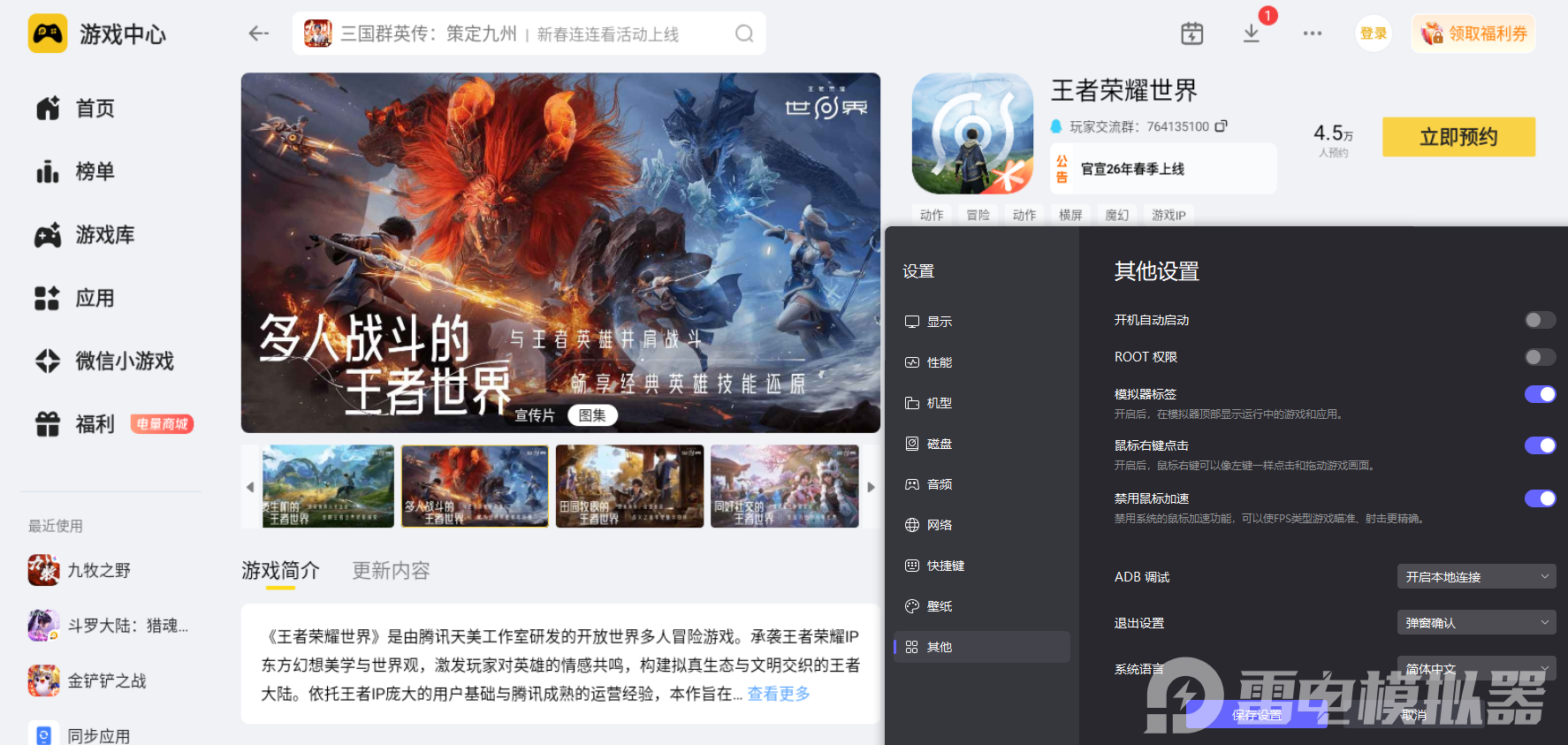
Task: Open 网络 network settings
Action: (982, 525)
